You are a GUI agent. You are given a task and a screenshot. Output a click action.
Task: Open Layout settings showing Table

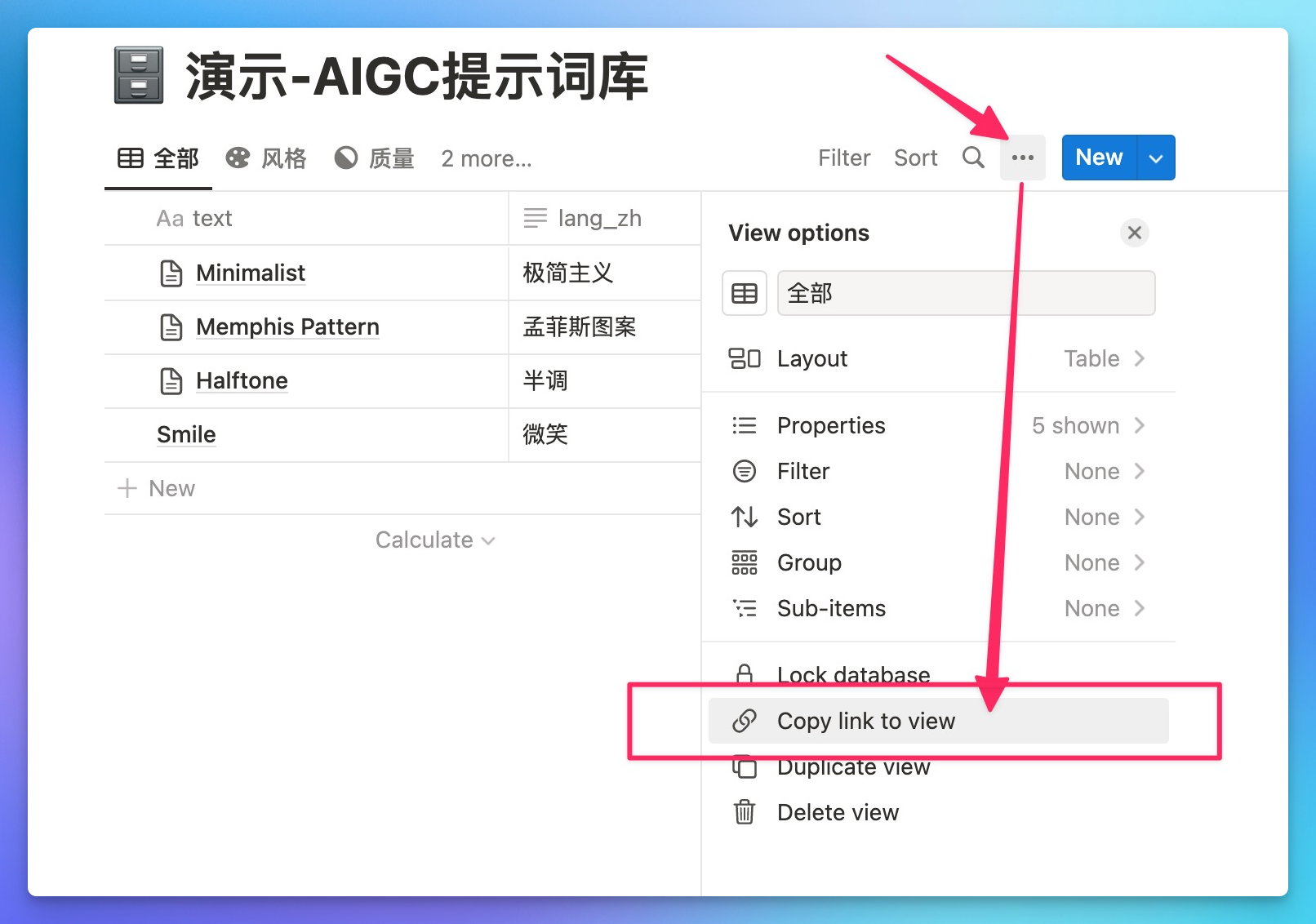938,358
